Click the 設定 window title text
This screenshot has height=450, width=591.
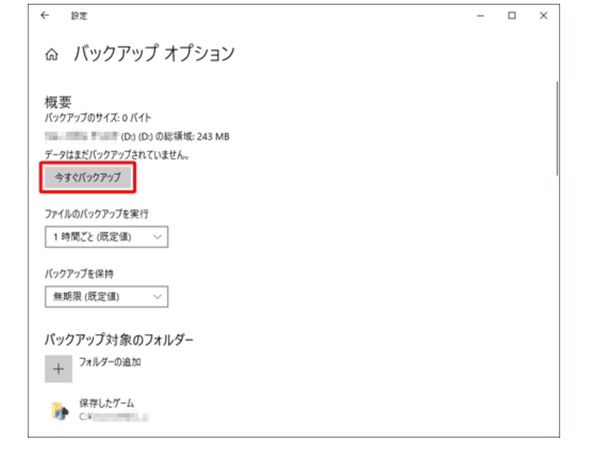click(x=79, y=16)
